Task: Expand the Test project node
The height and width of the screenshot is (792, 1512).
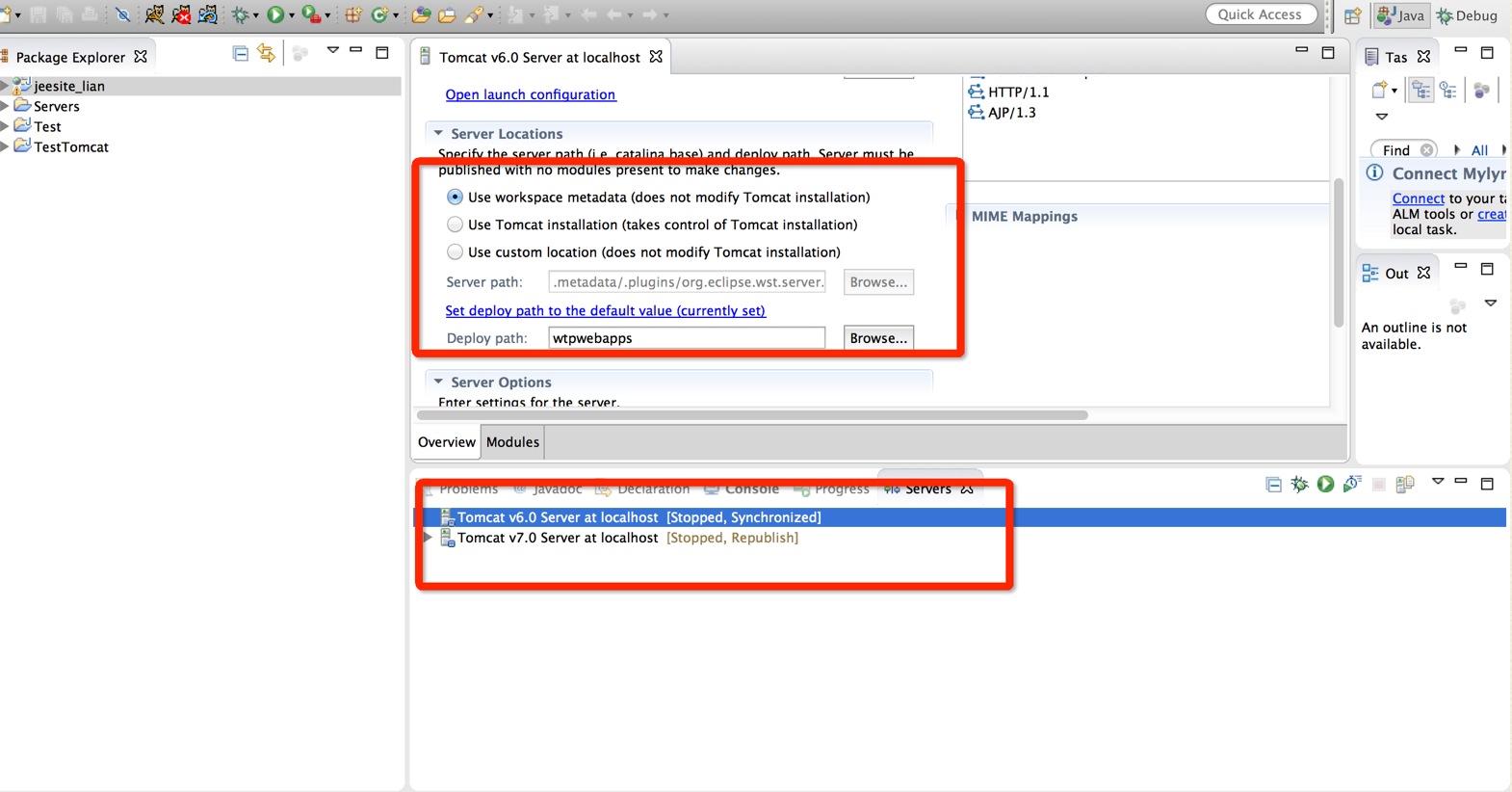Action: pos(4,126)
